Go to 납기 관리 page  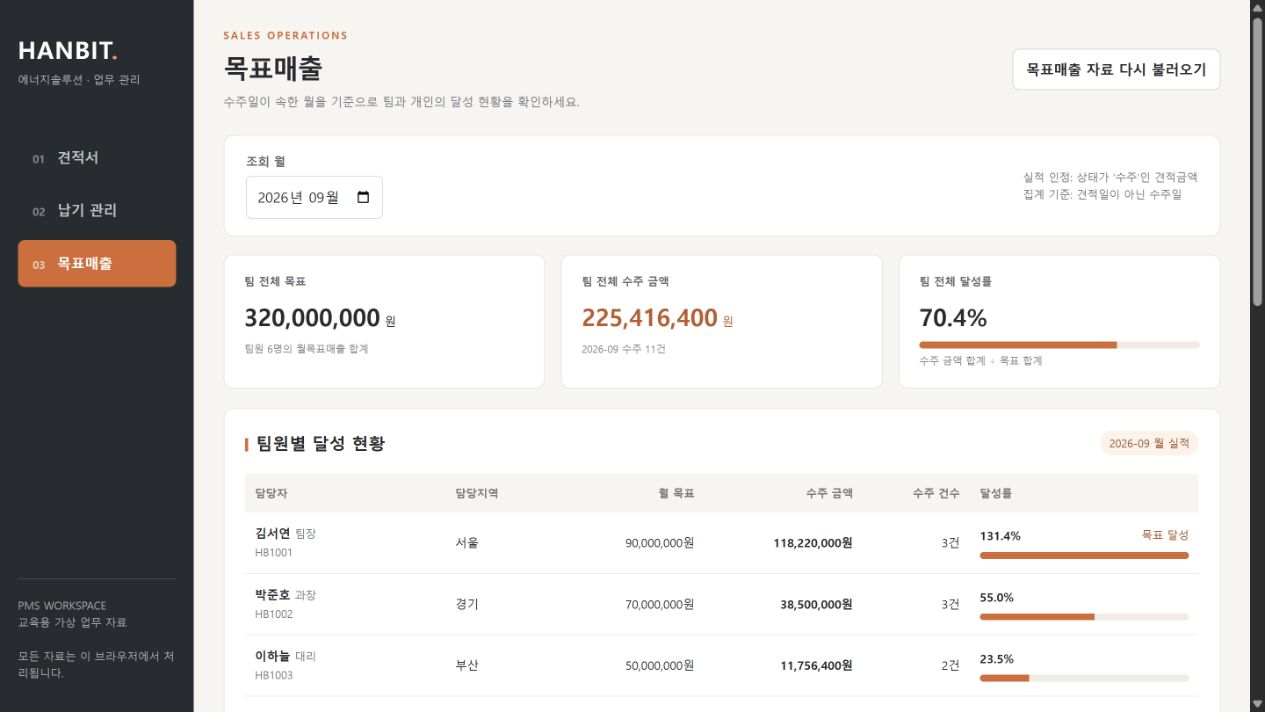(97, 211)
